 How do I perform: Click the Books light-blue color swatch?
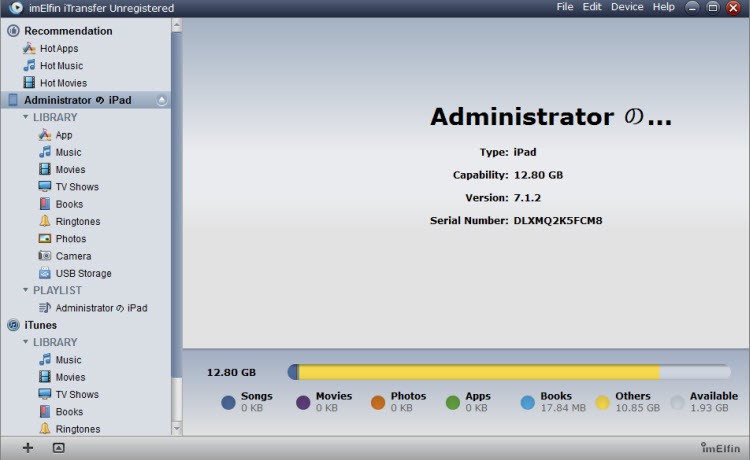528,403
